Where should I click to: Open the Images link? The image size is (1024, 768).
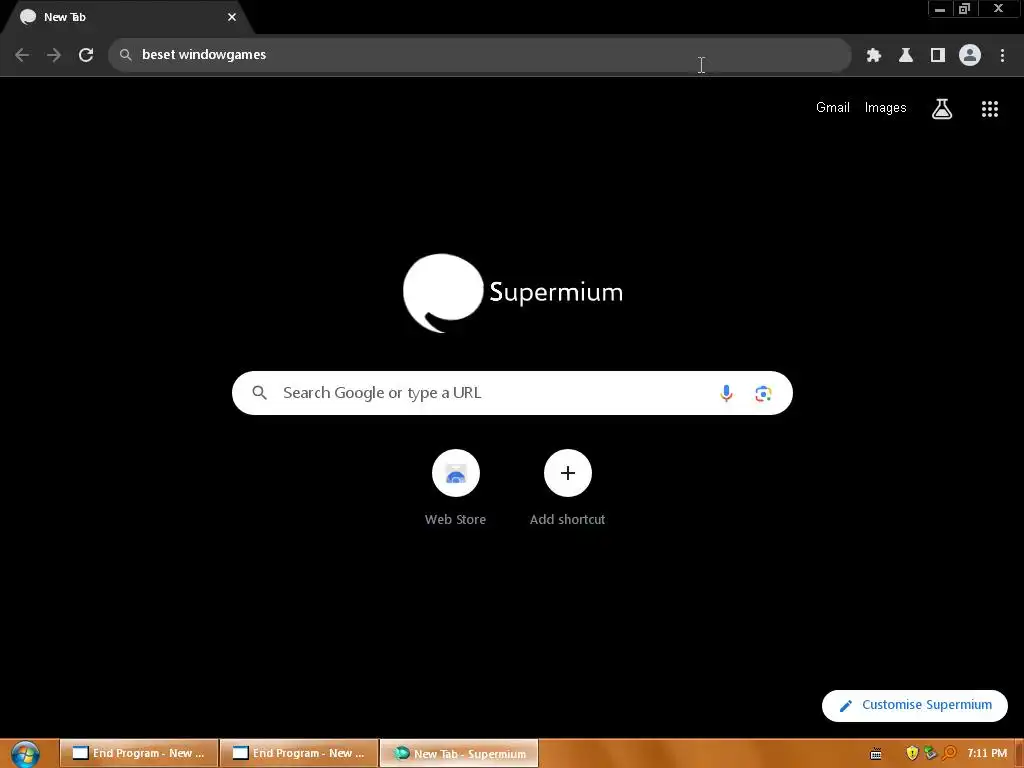(886, 108)
